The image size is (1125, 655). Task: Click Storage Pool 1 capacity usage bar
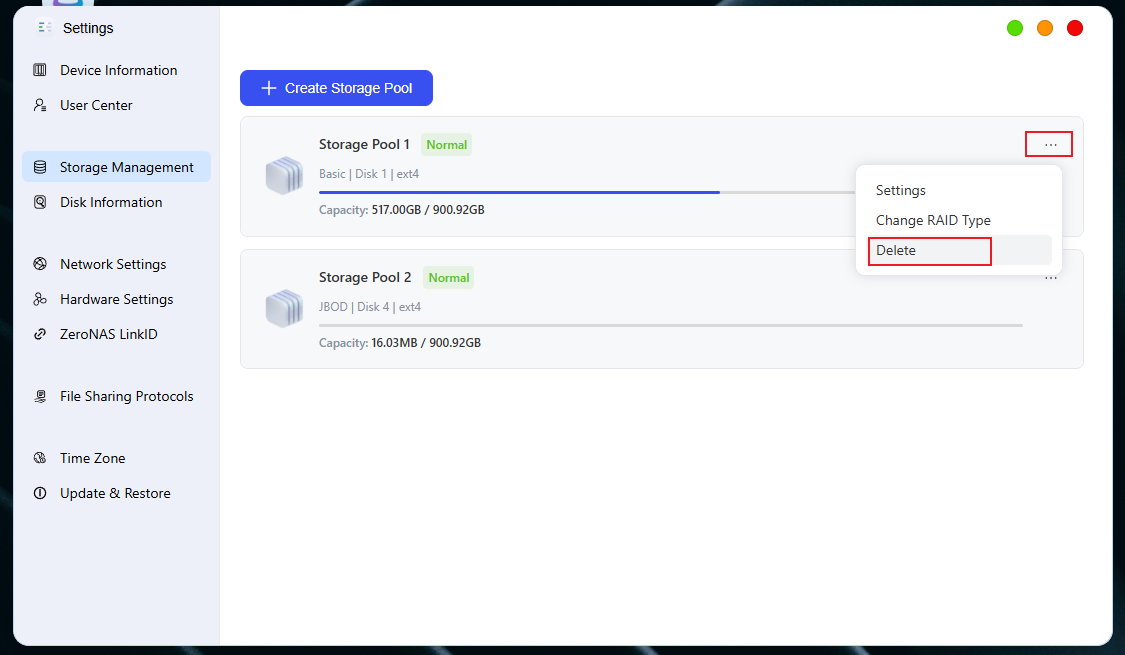[587, 192]
